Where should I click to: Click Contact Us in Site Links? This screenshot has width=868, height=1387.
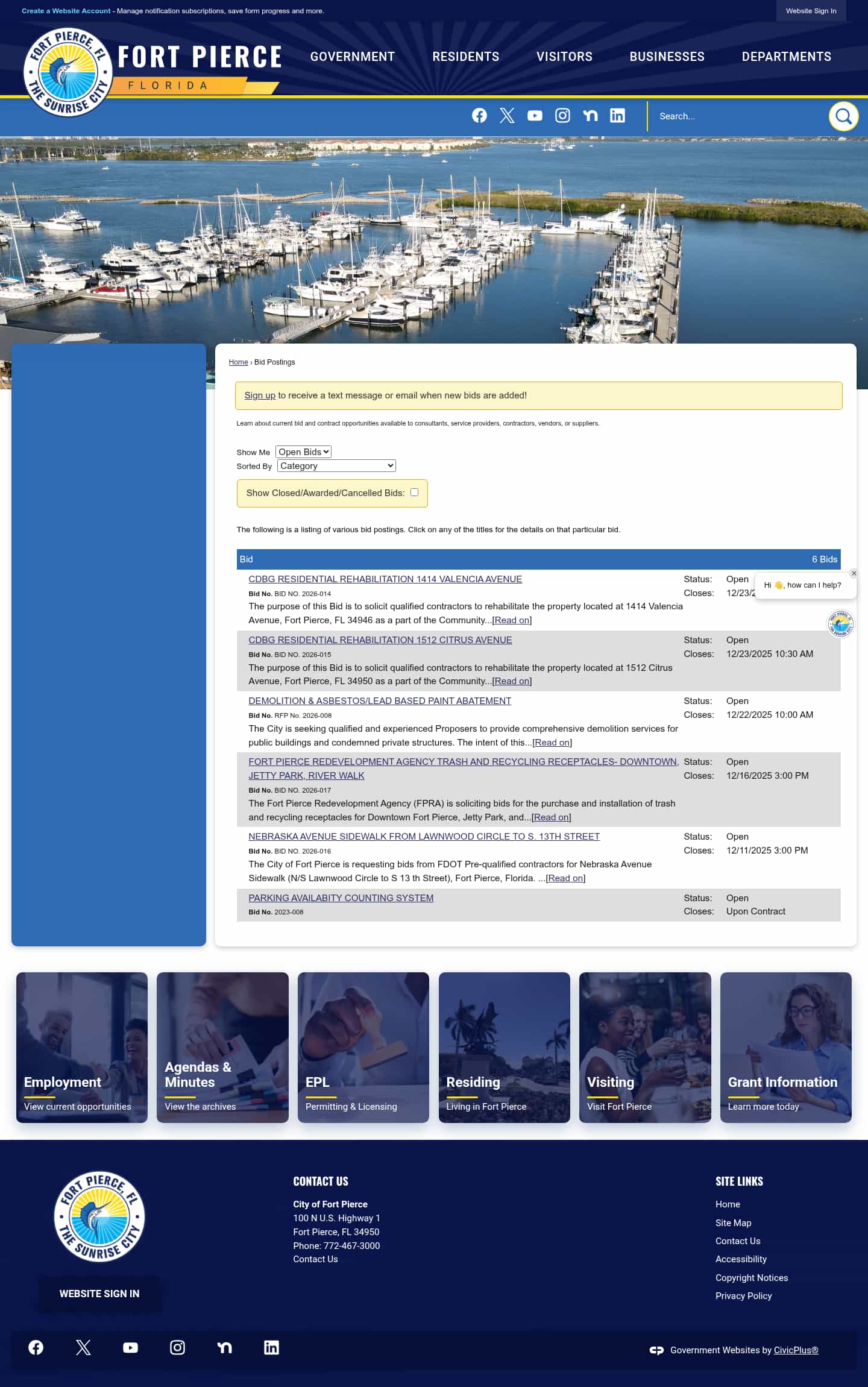[x=738, y=1241]
